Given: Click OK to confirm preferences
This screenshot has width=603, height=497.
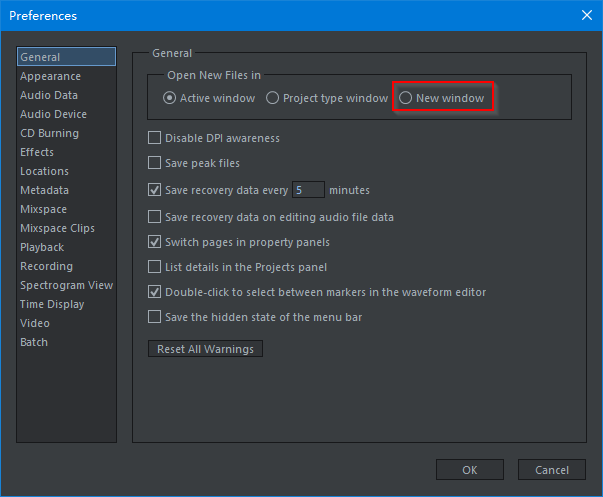Looking at the screenshot, I should (469, 470).
